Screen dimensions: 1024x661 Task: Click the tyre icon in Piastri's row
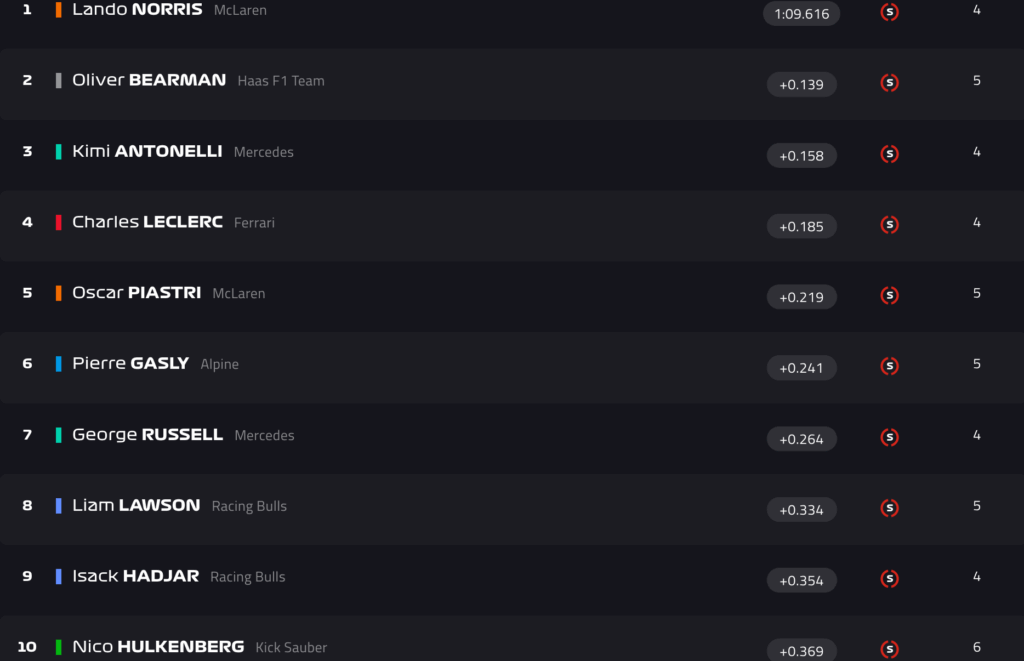coord(889,295)
